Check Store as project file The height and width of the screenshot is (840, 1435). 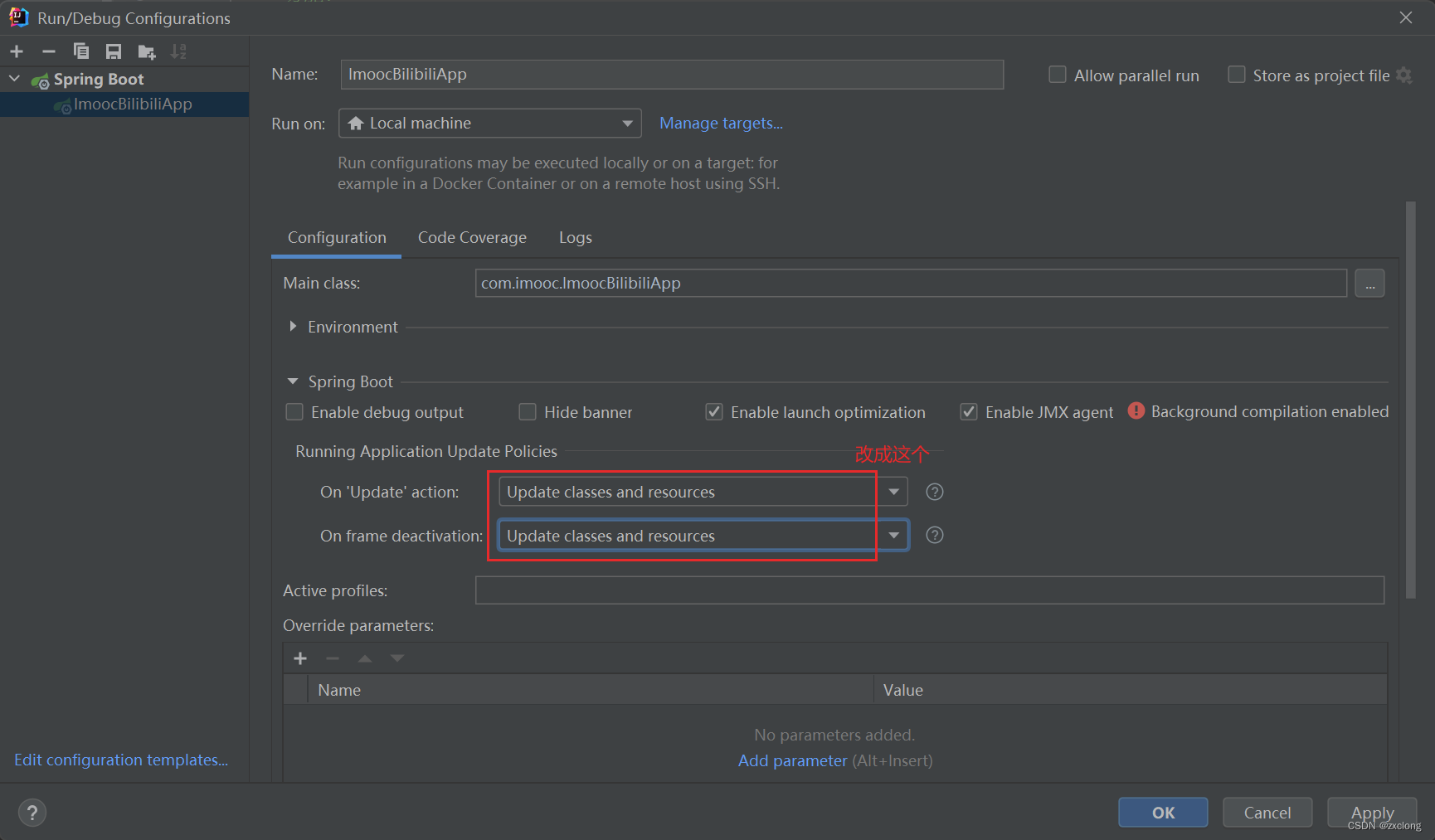pyautogui.click(x=1237, y=75)
